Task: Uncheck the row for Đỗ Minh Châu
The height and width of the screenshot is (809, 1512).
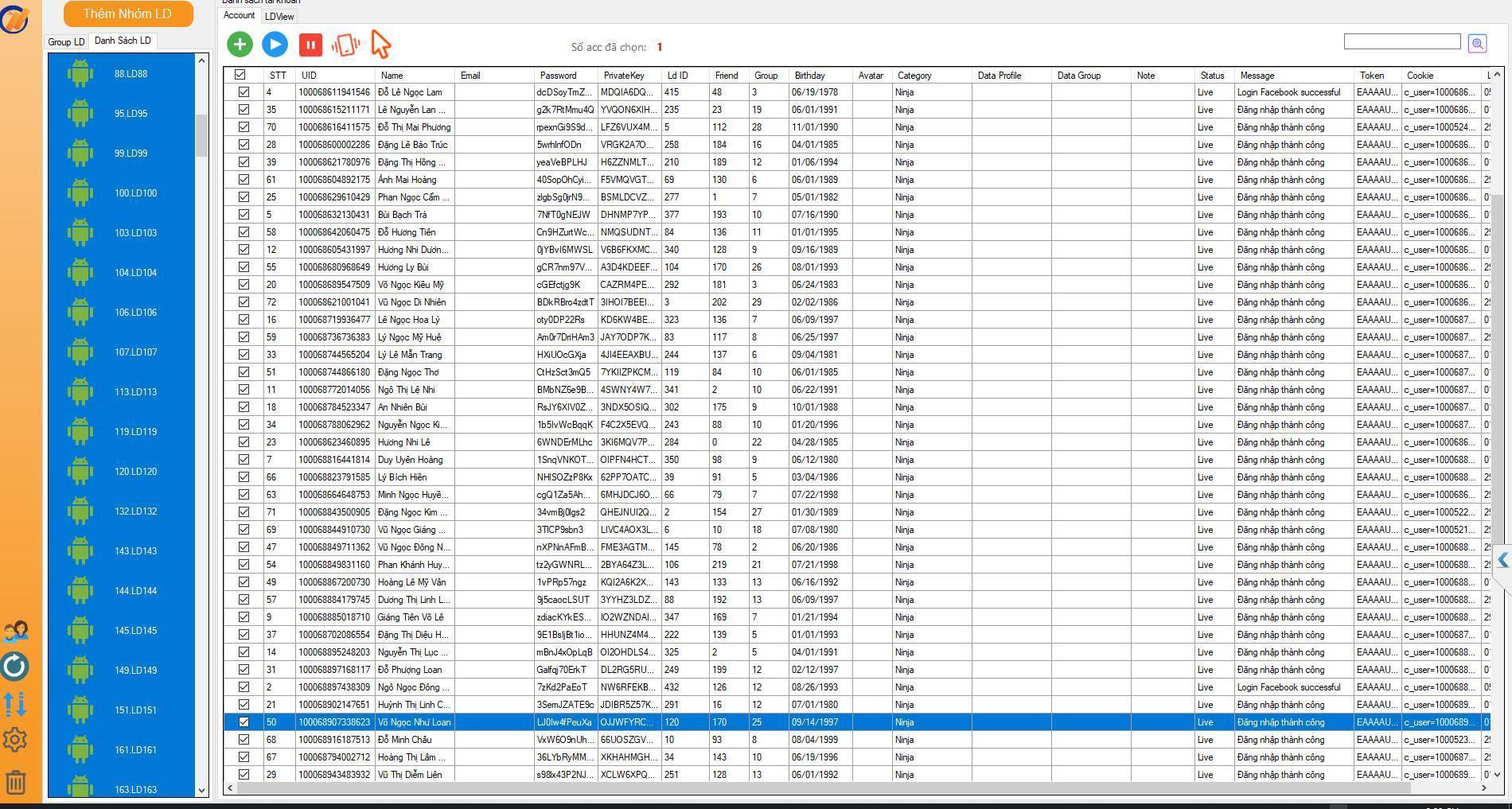Action: tap(244, 740)
